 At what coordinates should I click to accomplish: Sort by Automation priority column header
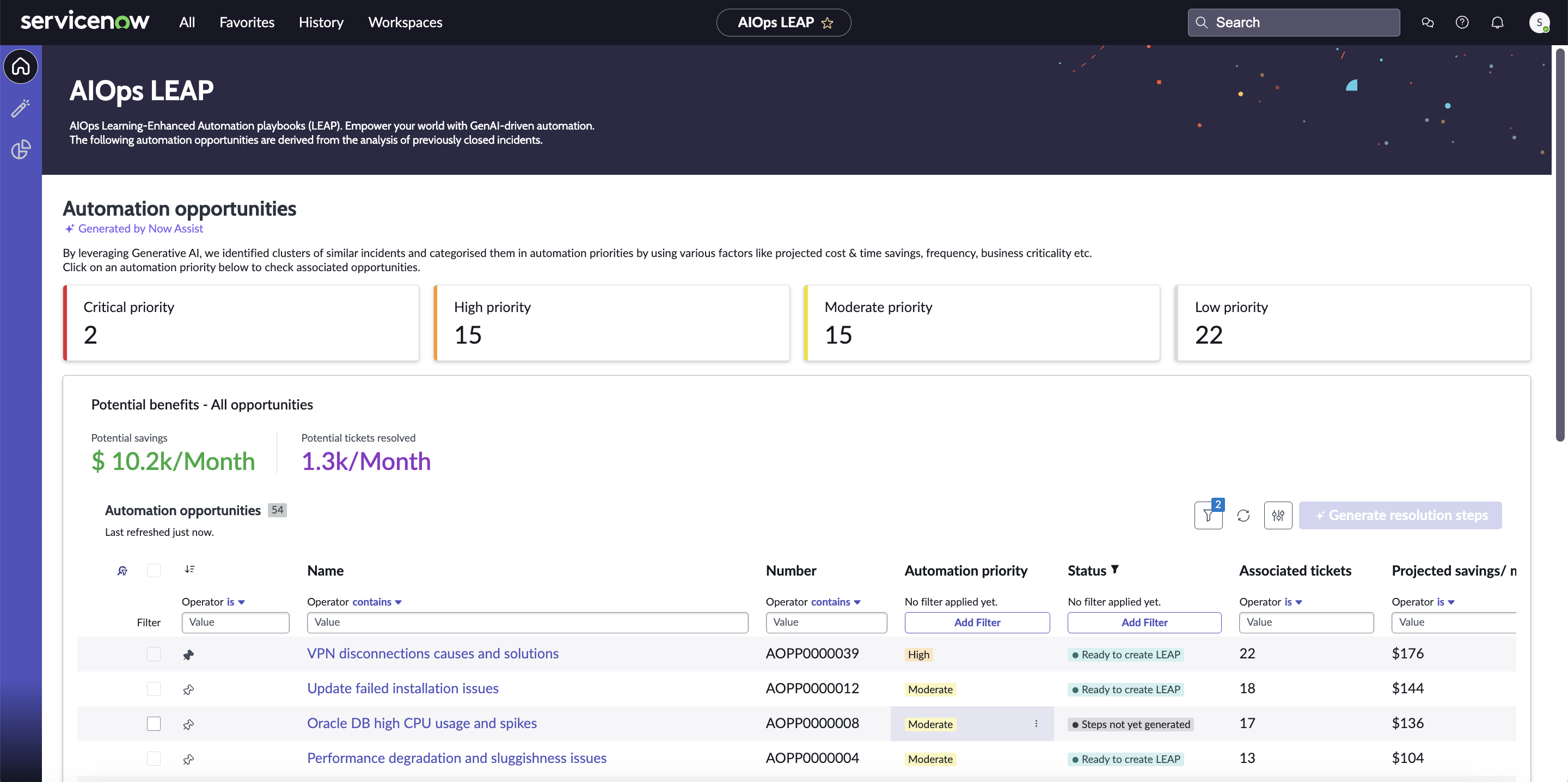(x=965, y=571)
